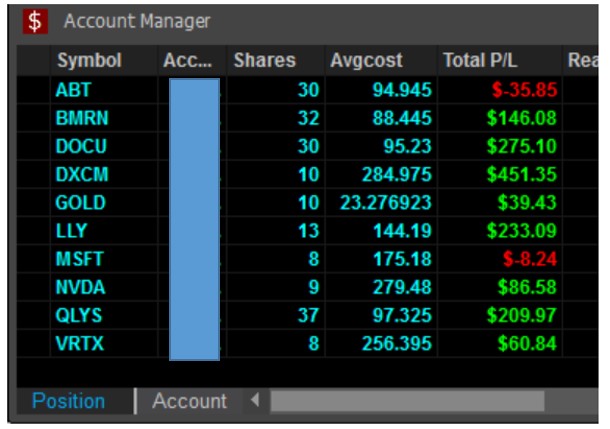This screenshot has height=429, width=610.
Task: Select the BMRN symbol row
Action: [x=82, y=117]
